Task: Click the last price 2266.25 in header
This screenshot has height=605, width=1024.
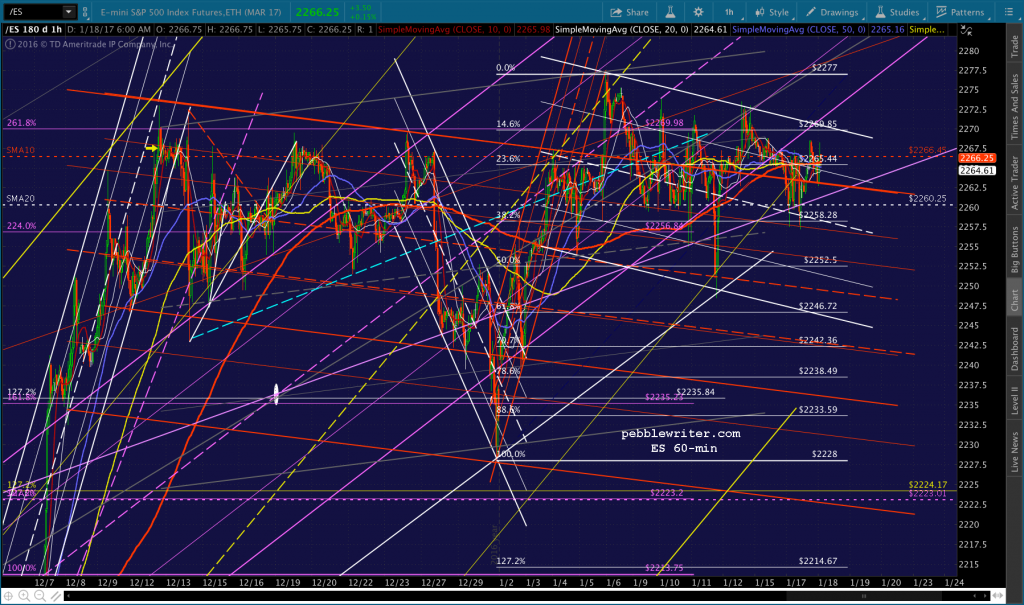Action: tap(317, 12)
